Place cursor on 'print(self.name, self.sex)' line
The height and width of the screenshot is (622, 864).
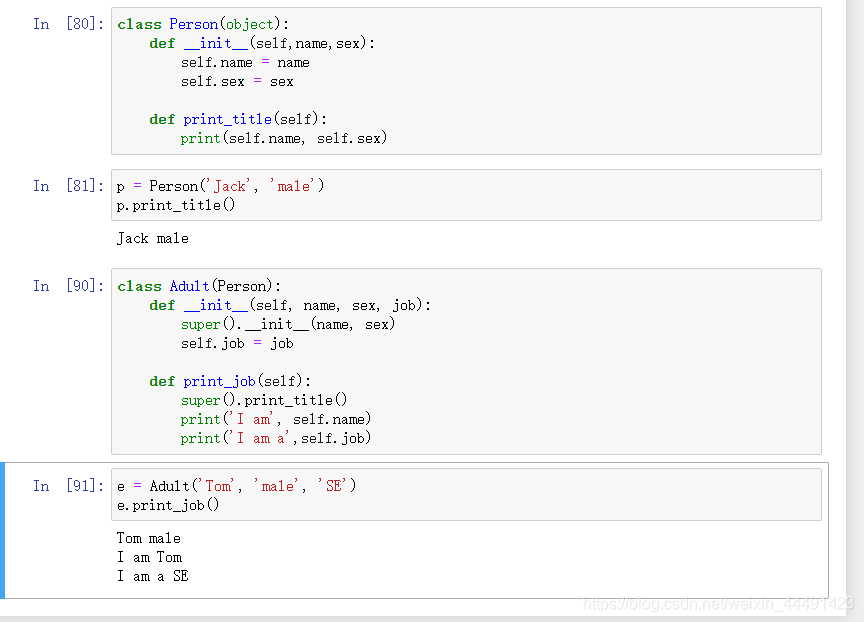[x=284, y=138]
